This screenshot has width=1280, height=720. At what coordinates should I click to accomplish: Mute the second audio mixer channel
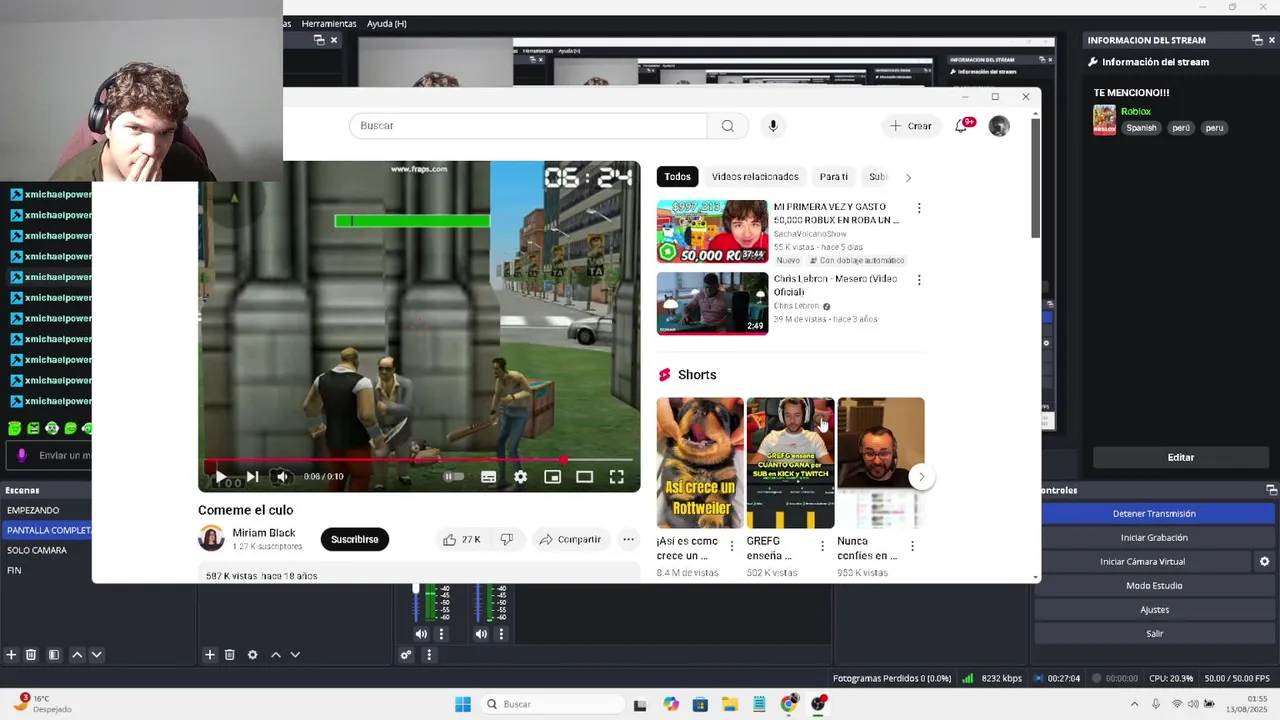481,634
